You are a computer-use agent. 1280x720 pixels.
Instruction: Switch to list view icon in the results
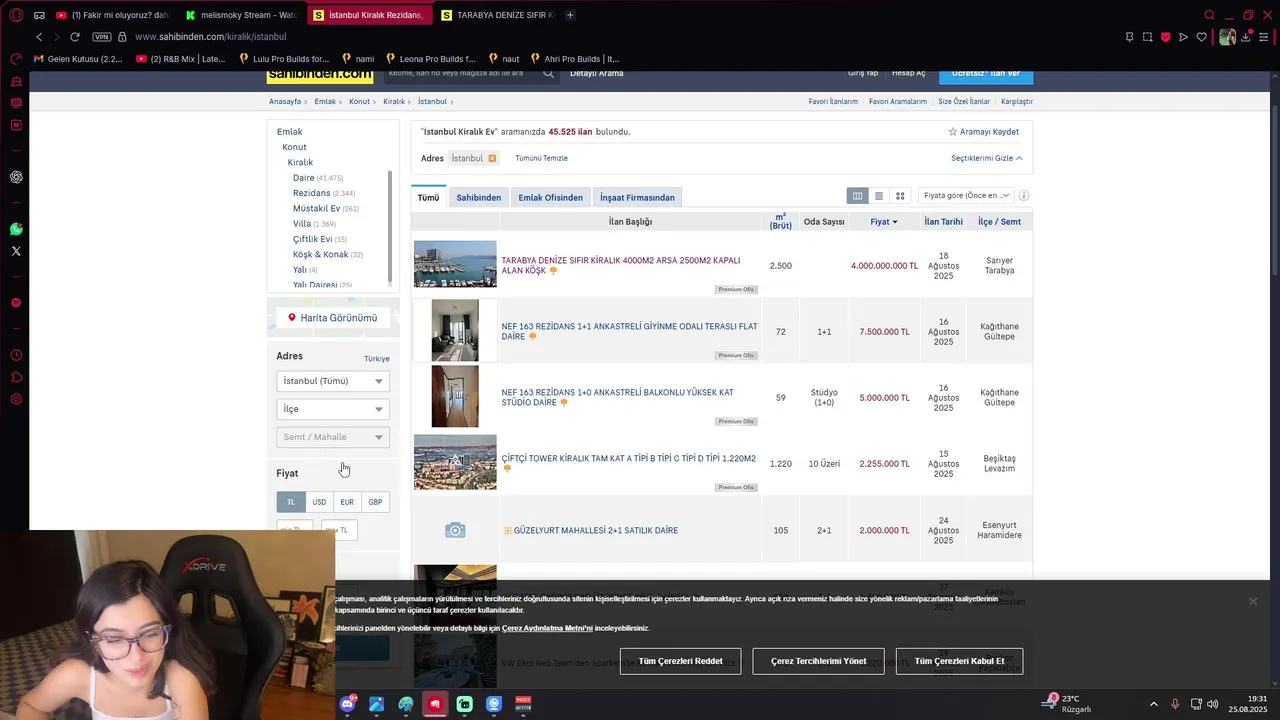(879, 196)
